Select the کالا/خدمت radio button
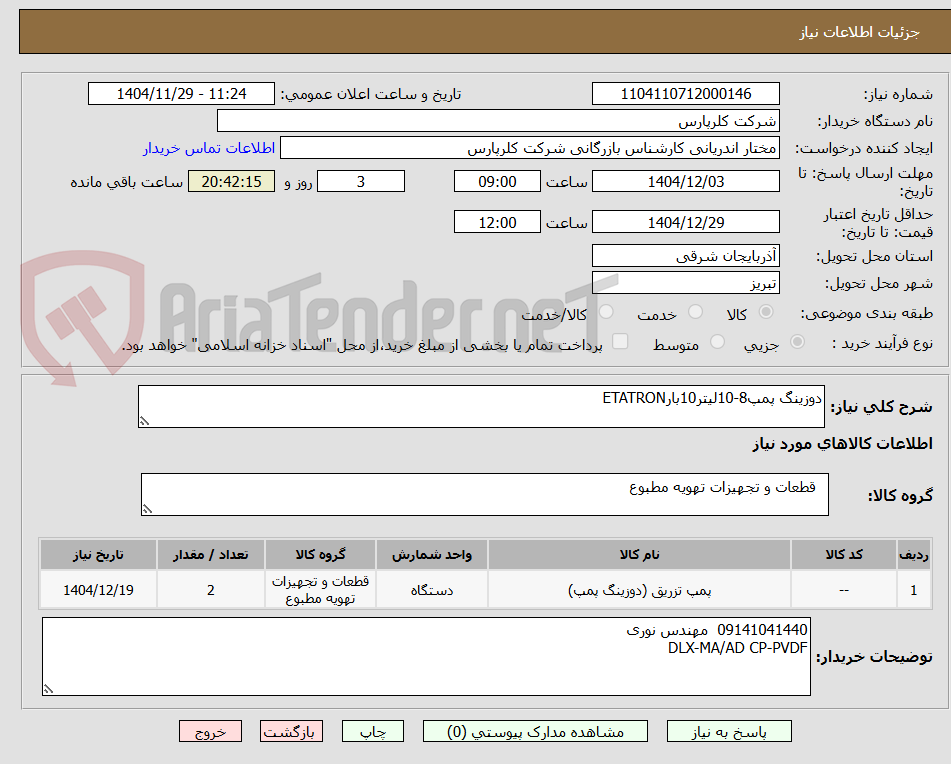 (x=606, y=312)
